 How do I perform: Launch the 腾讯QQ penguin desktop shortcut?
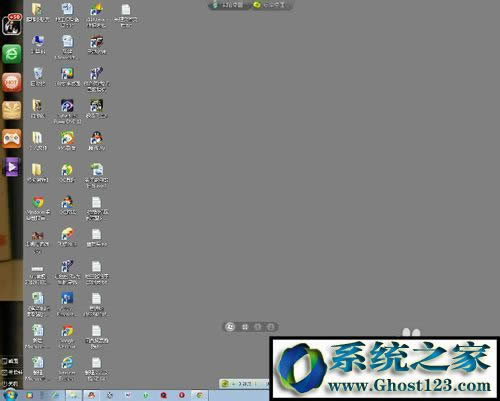(x=96, y=141)
